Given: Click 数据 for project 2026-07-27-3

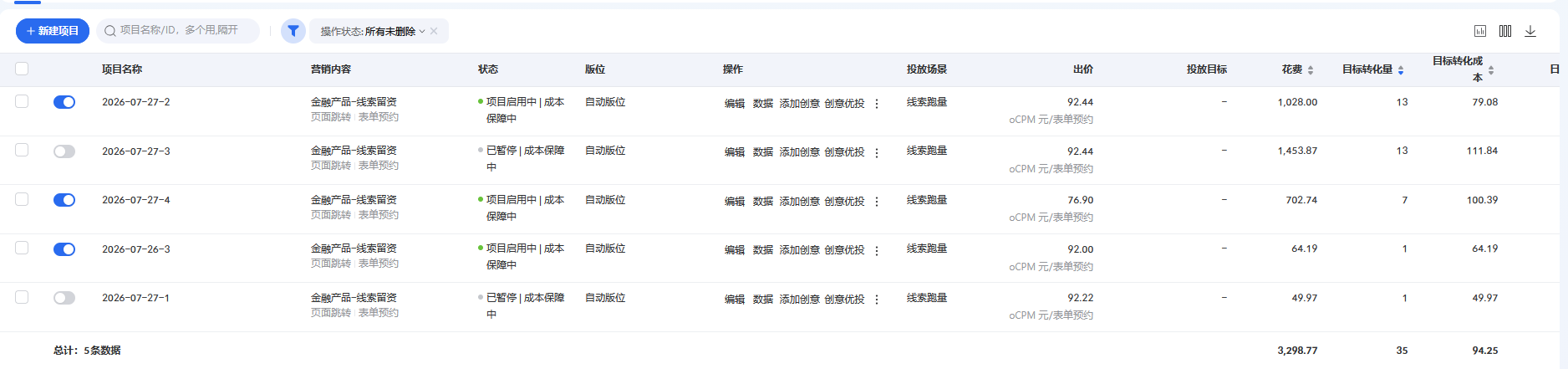Looking at the screenshot, I should coord(763,152).
